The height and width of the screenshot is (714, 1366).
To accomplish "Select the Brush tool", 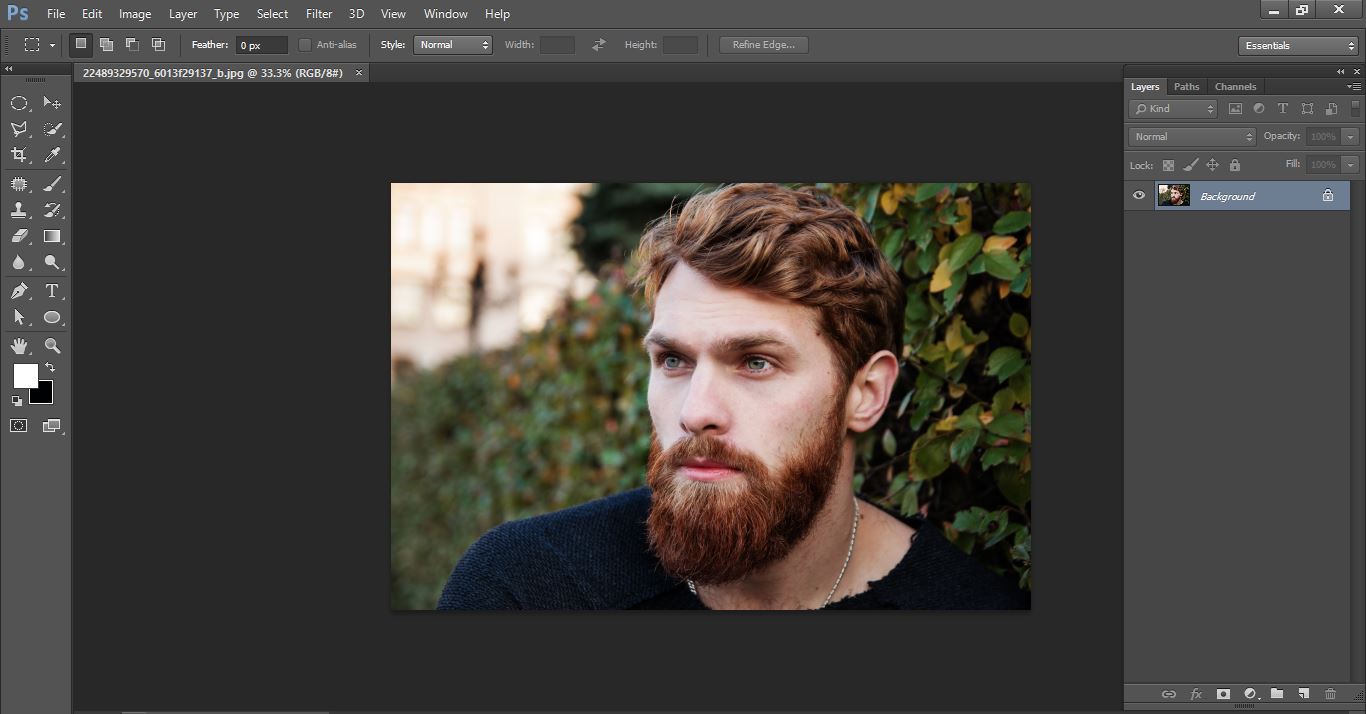I will 52,183.
